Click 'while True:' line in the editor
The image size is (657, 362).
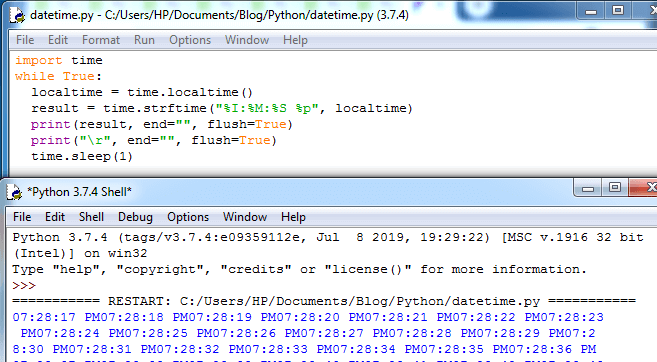(58, 76)
